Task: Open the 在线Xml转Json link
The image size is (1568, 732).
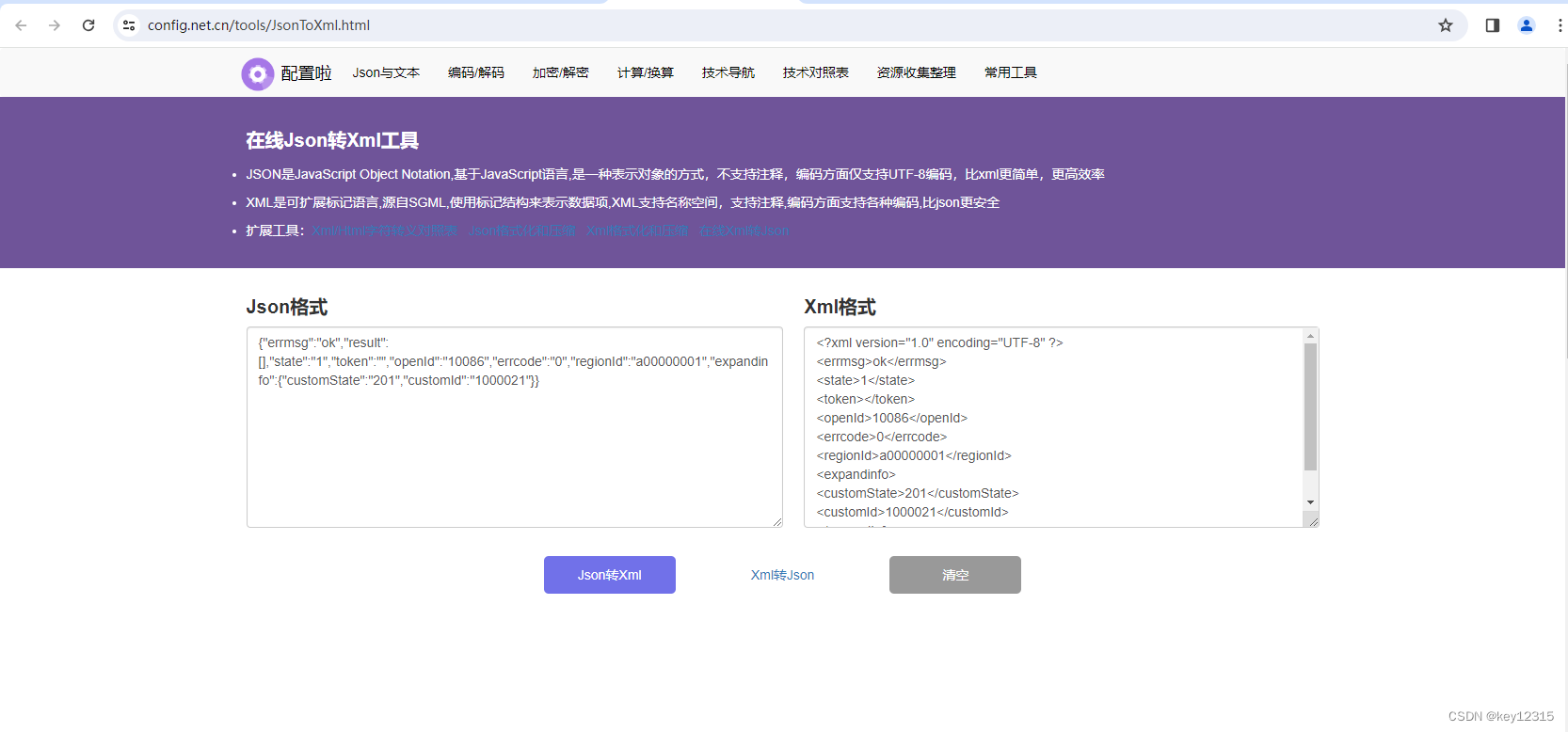Action: point(744,231)
